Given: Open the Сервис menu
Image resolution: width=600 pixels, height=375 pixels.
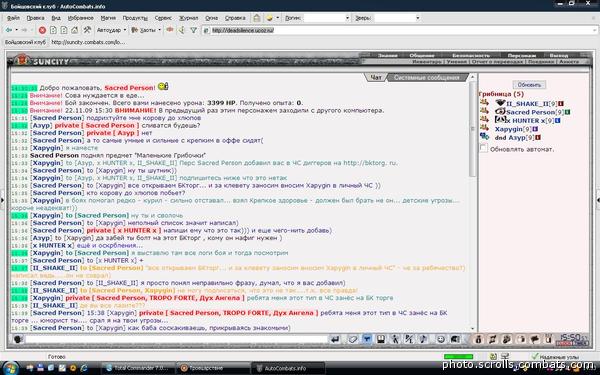Looking at the screenshot, I should (x=163, y=18).
